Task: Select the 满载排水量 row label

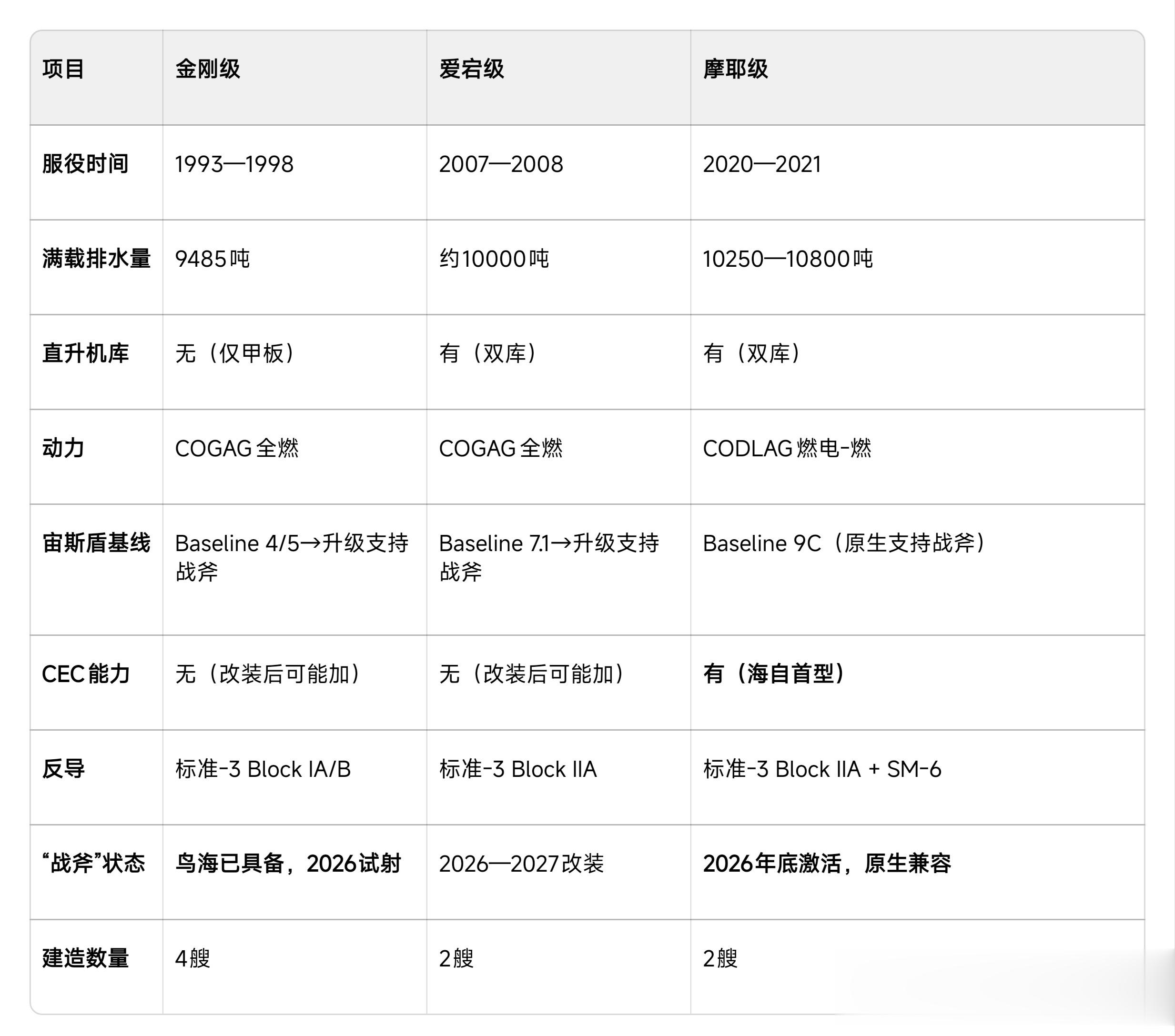Action: 96,259
